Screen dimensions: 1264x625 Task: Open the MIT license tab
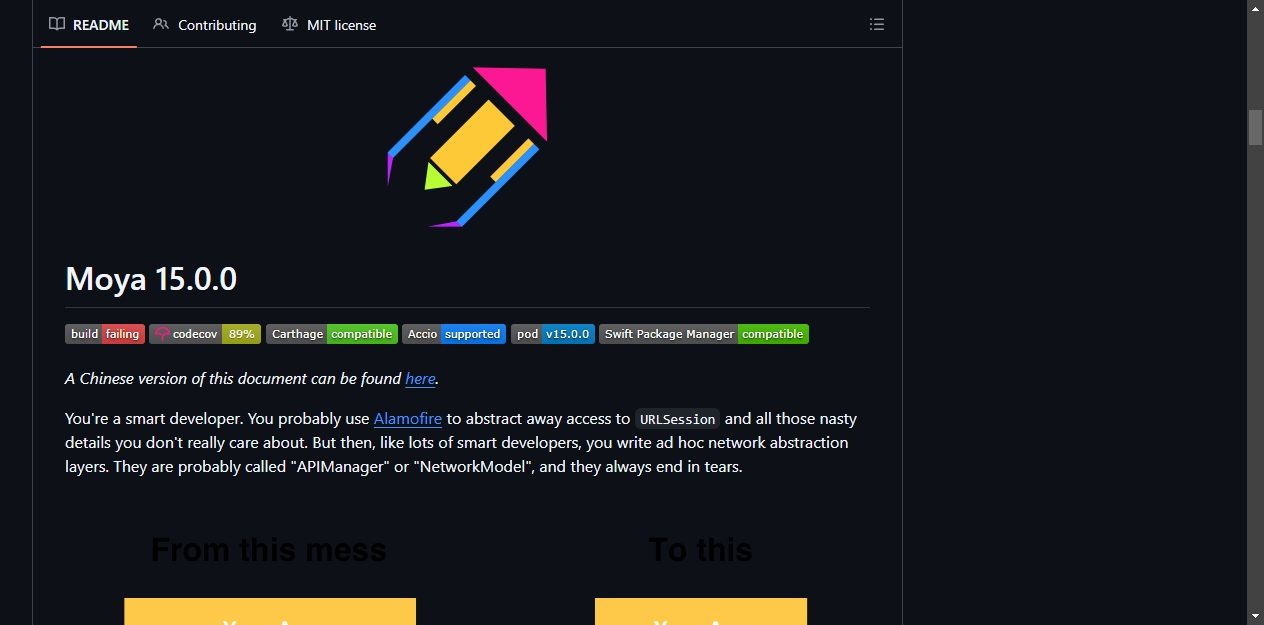coord(329,25)
